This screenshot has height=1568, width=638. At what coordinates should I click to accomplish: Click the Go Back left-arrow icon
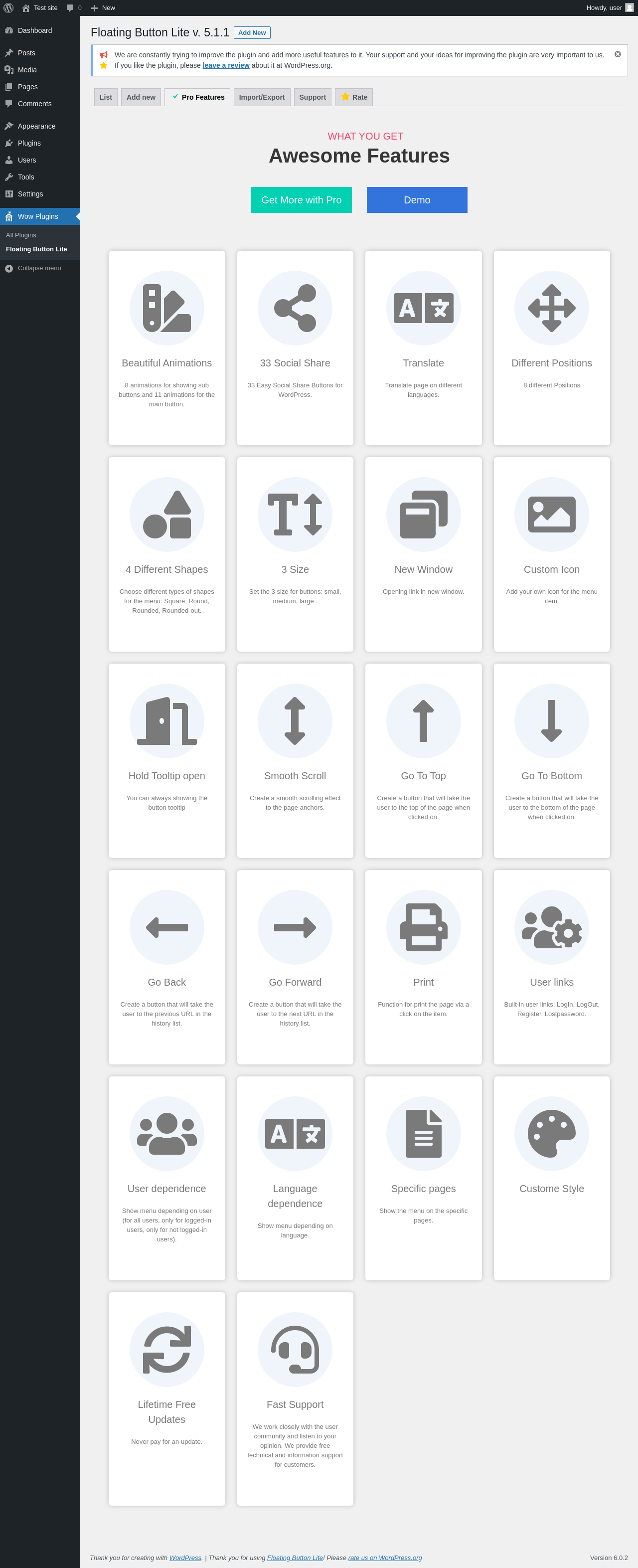pos(167,927)
